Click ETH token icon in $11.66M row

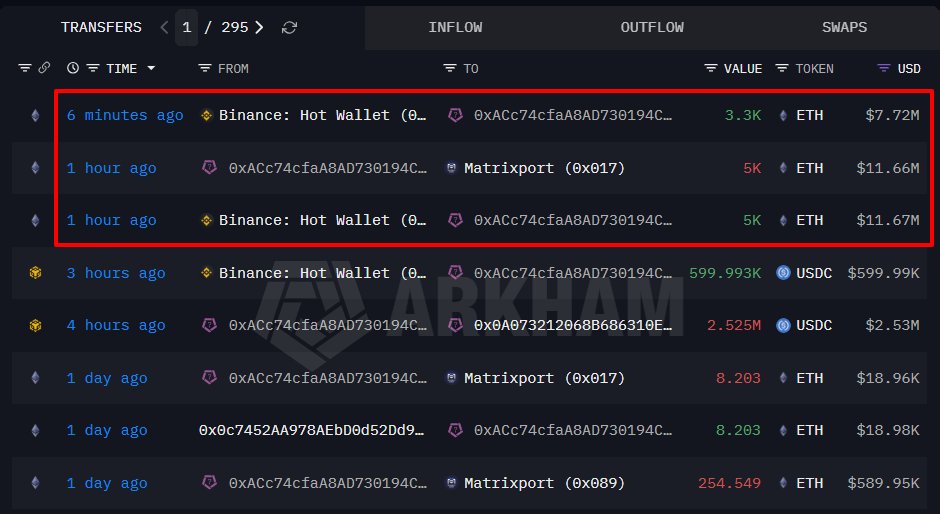[x=783, y=168]
